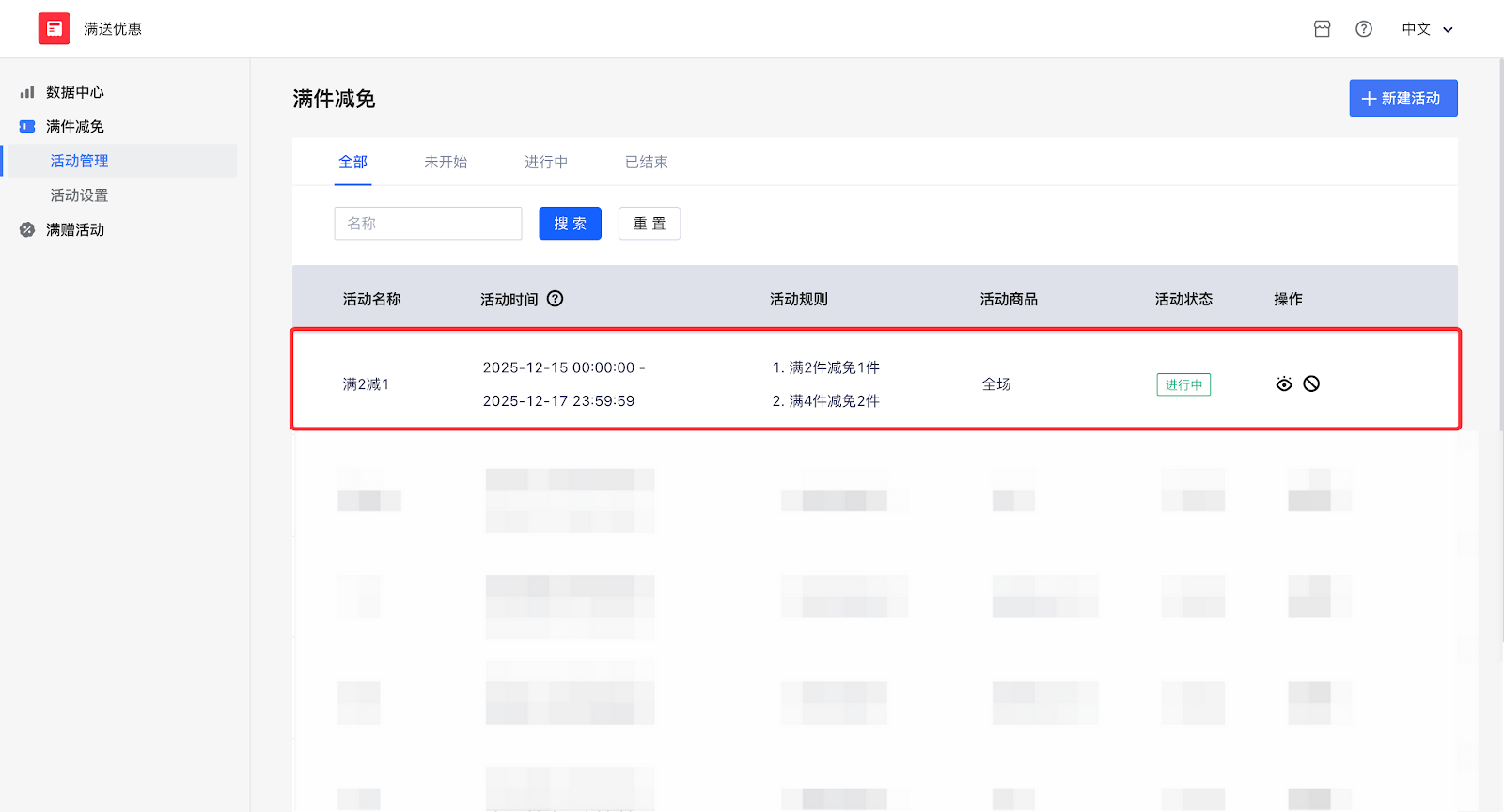Switch to the 未开始 tab
Image resolution: width=1504 pixels, height=812 pixels.
(445, 162)
